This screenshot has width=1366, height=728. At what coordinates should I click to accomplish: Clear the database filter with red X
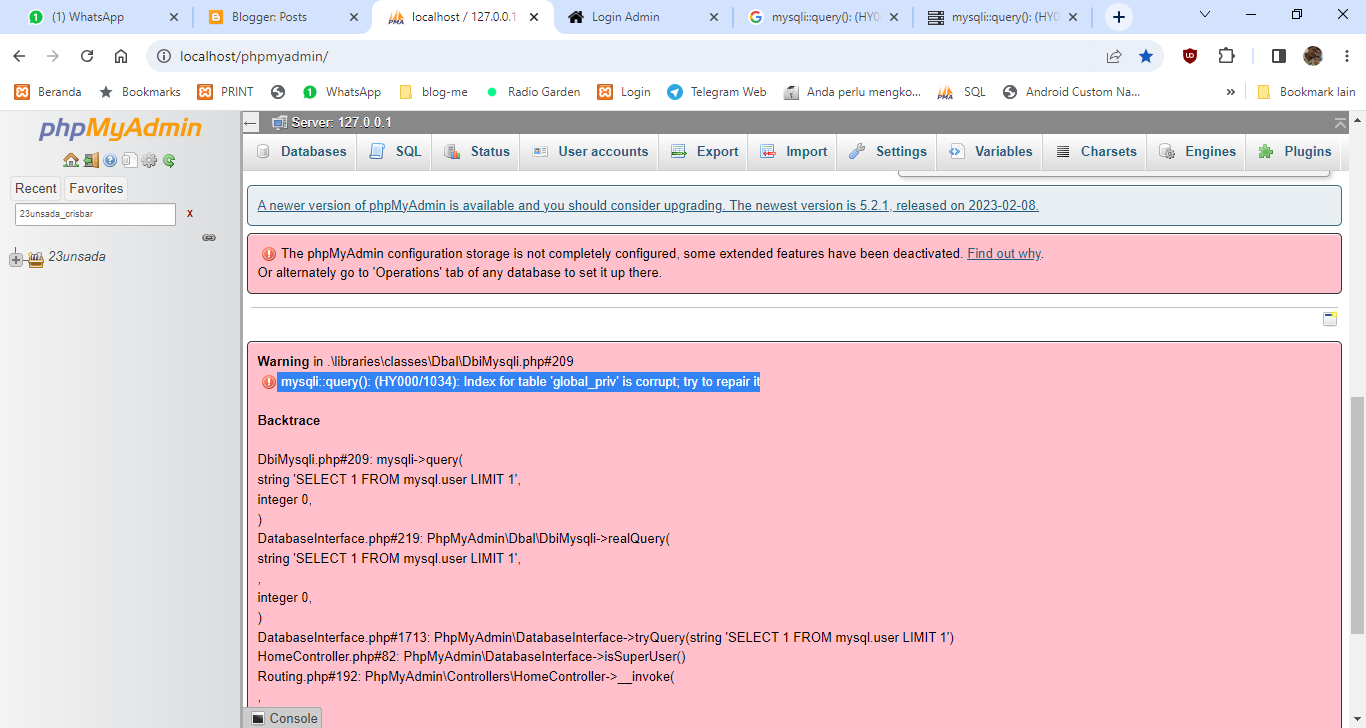190,214
